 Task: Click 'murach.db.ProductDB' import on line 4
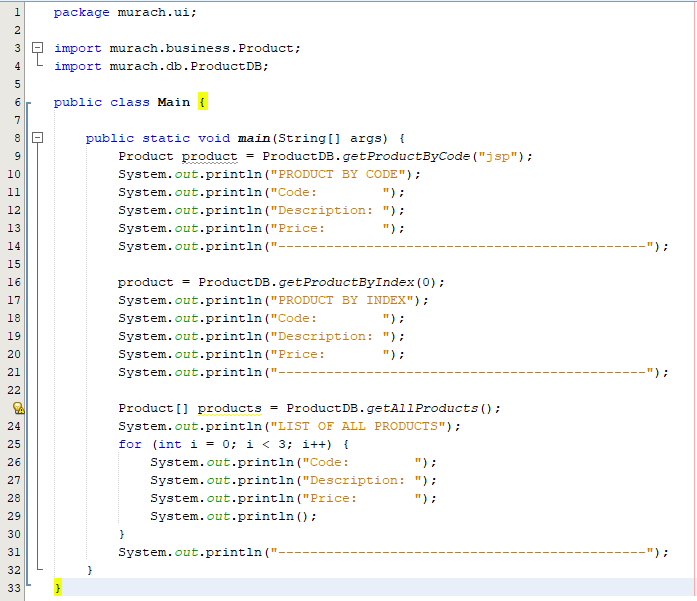(185, 66)
